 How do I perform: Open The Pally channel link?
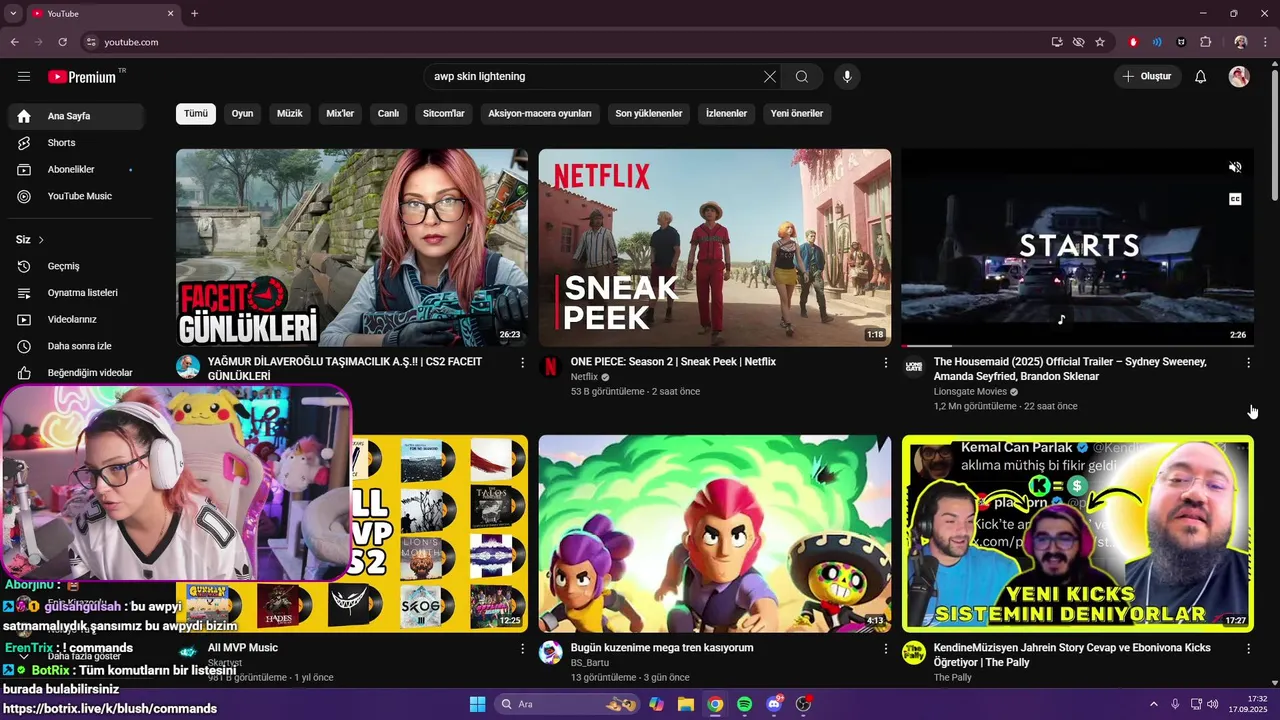click(953, 678)
